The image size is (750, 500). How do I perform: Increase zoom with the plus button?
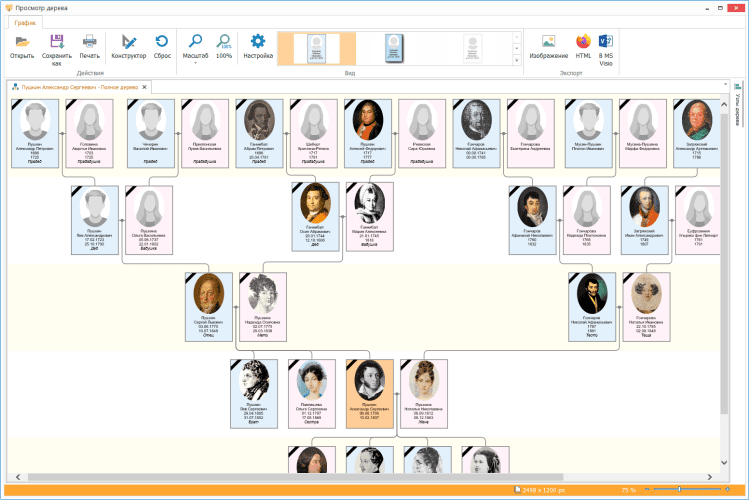[x=728, y=489]
